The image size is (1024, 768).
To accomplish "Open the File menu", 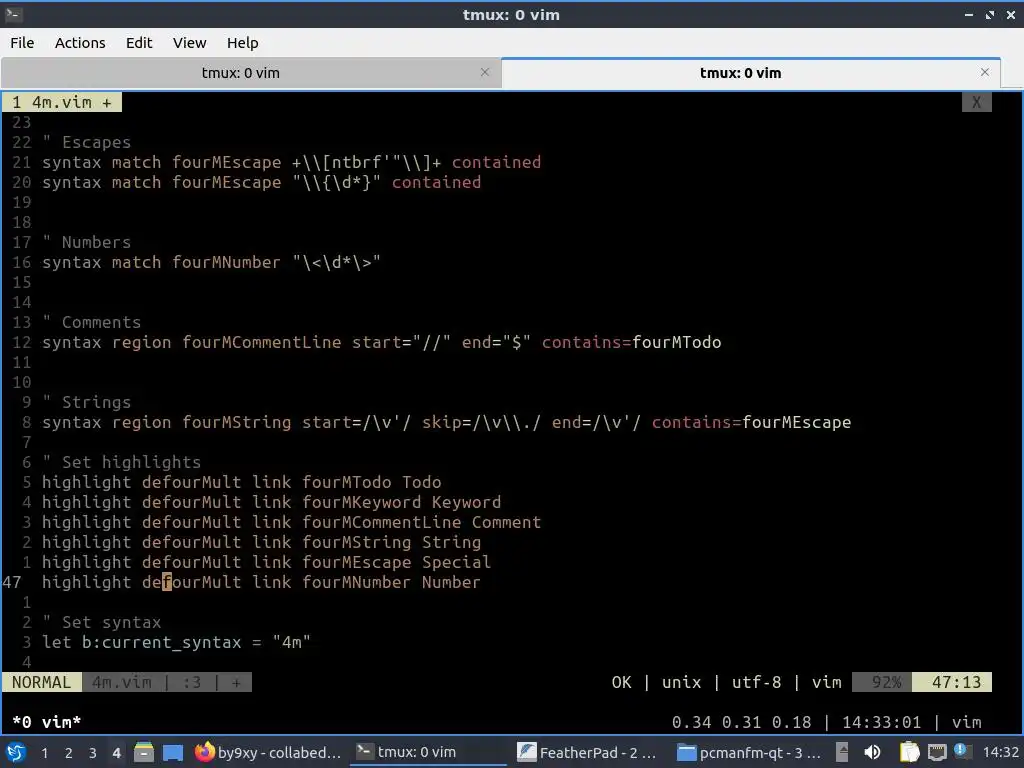I will (x=22, y=42).
